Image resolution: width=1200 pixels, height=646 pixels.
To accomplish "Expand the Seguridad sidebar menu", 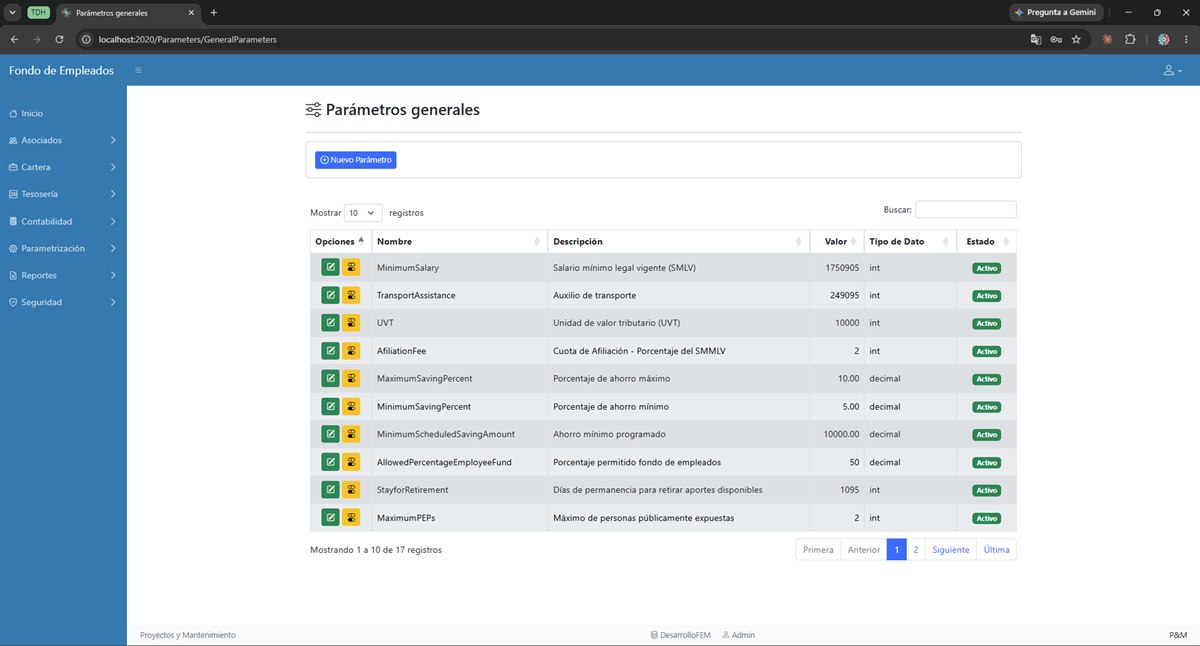I will click(63, 302).
